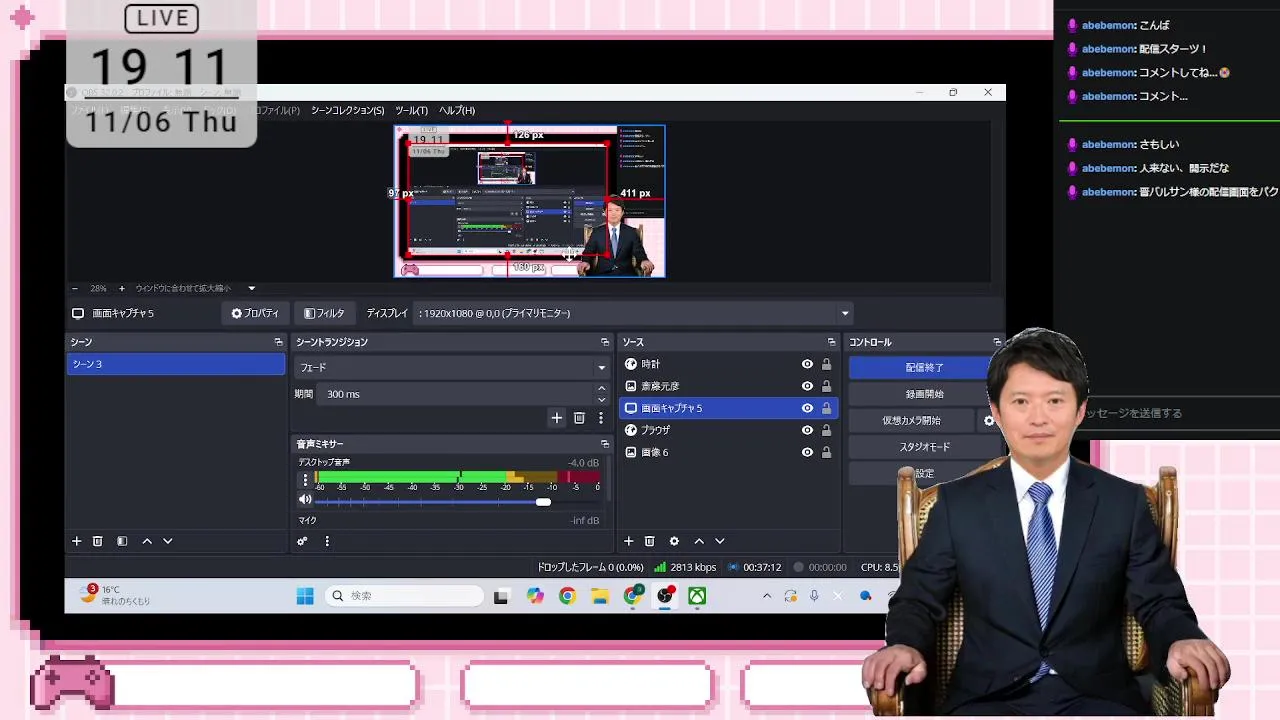The image size is (1280, 720).
Task: Open scene filters icon in Scenes dock
Action: [x=122, y=541]
